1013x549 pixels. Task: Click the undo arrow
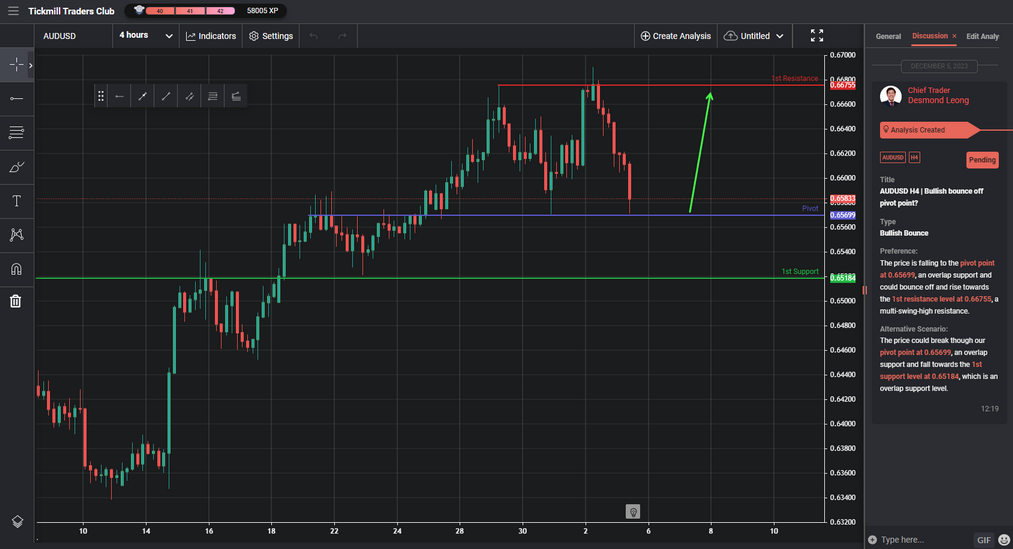coord(314,36)
